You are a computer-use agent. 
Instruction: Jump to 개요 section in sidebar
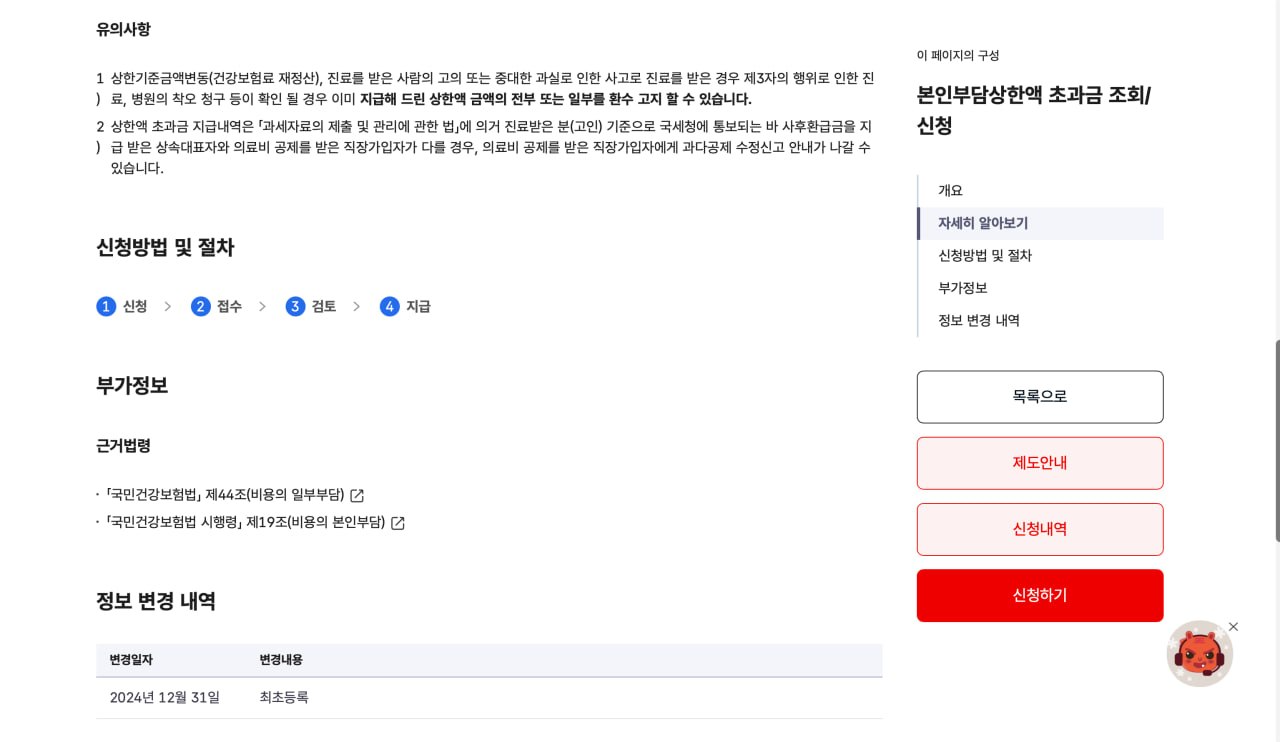[950, 190]
